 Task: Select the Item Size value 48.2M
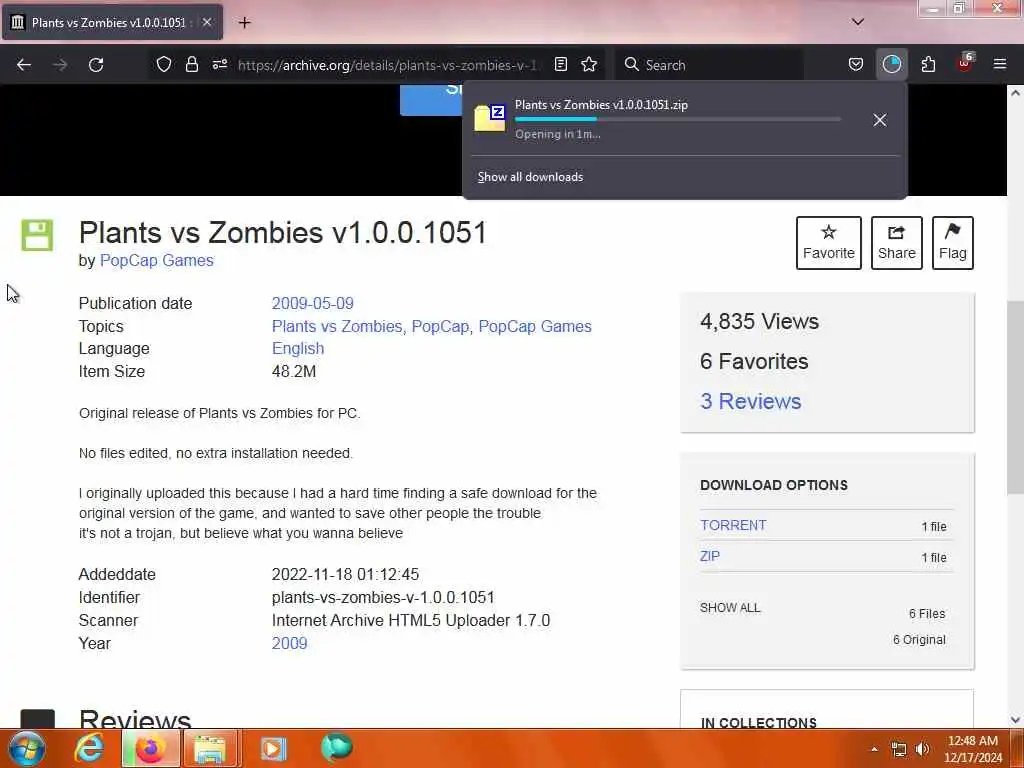(294, 372)
